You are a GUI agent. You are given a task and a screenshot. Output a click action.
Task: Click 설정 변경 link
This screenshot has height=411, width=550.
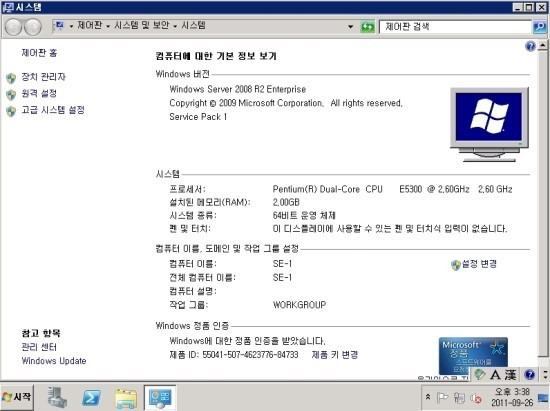tap(479, 264)
